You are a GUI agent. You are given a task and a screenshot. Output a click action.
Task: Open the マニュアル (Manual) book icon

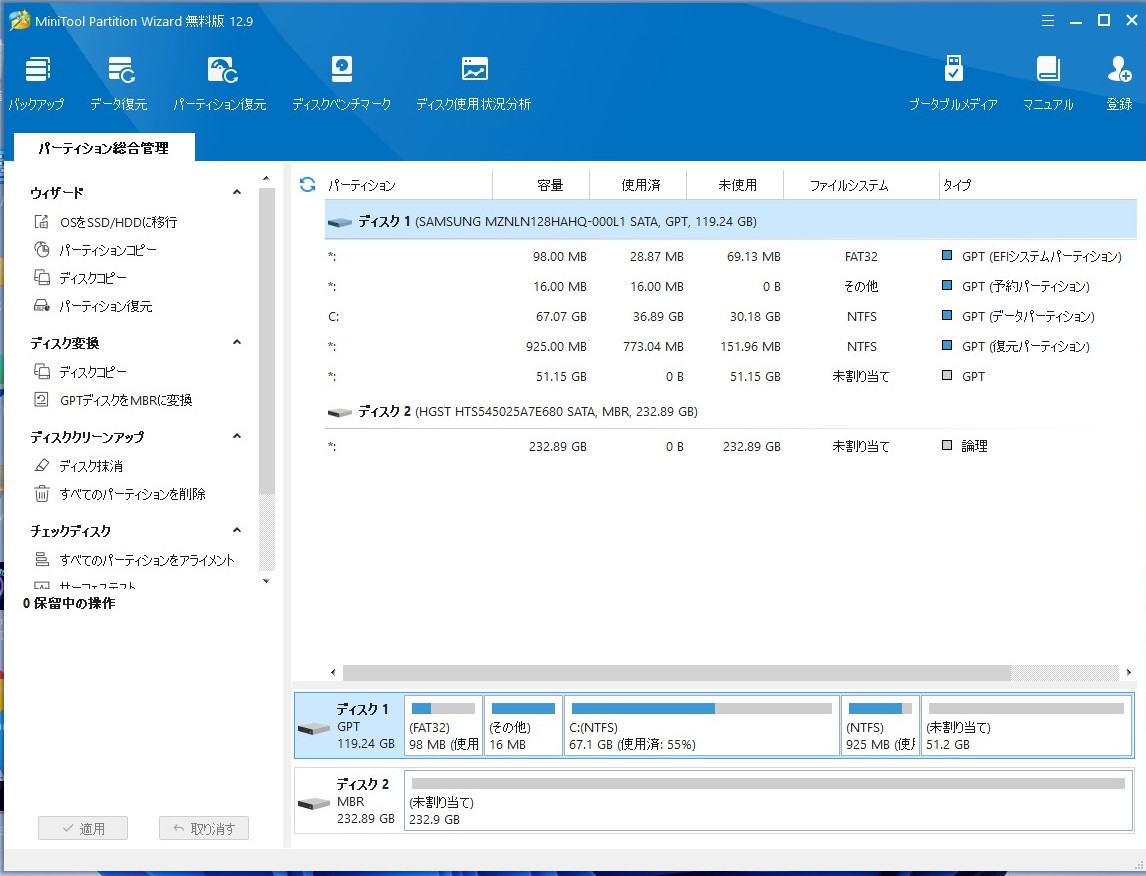1047,70
